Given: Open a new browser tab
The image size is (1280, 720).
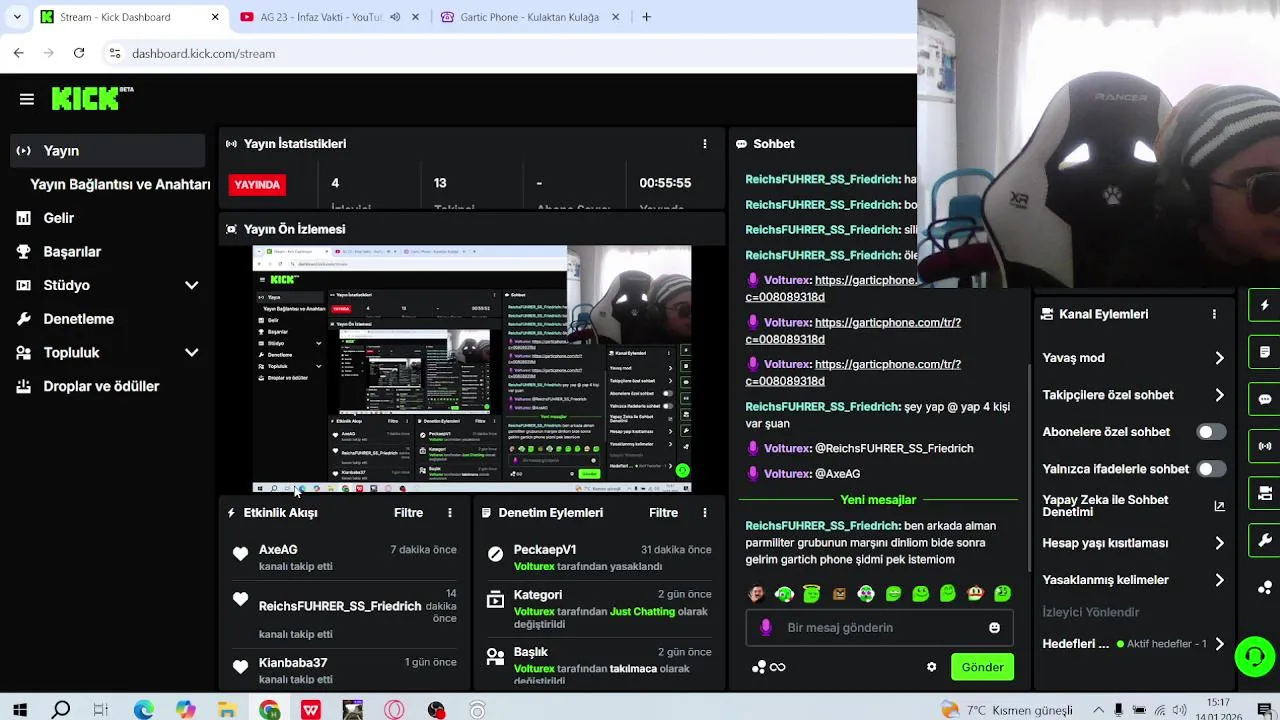Looking at the screenshot, I should tap(647, 17).
